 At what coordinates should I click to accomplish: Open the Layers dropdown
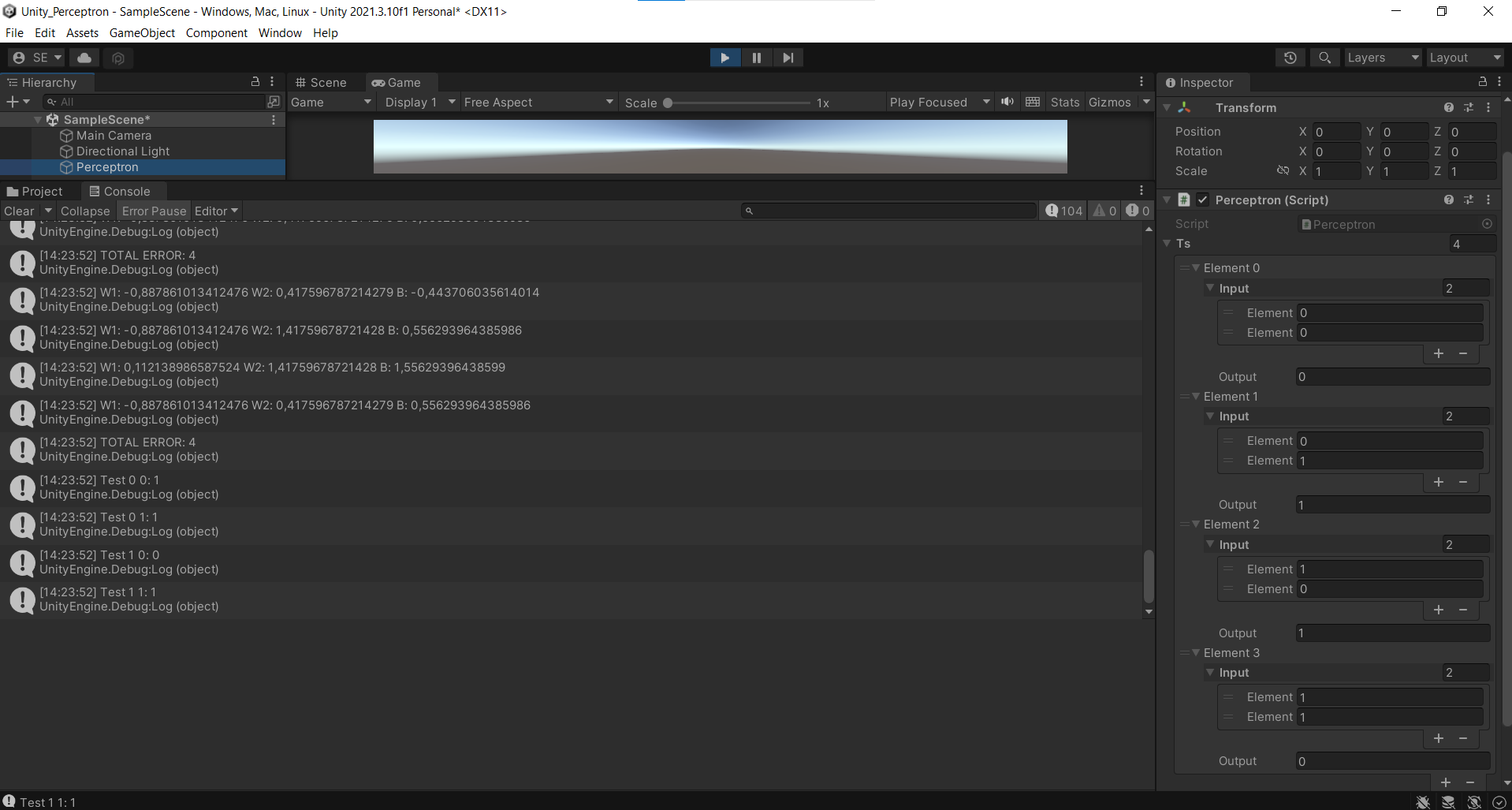click(x=1382, y=58)
